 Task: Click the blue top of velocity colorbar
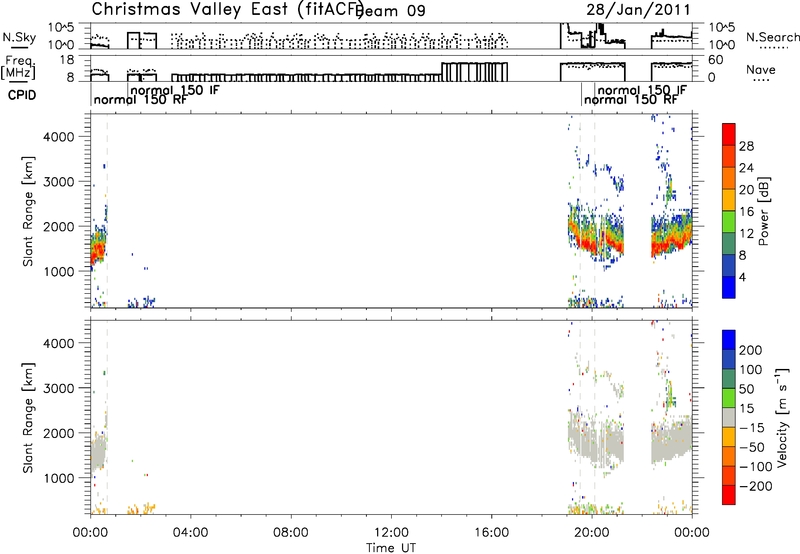(x=729, y=340)
